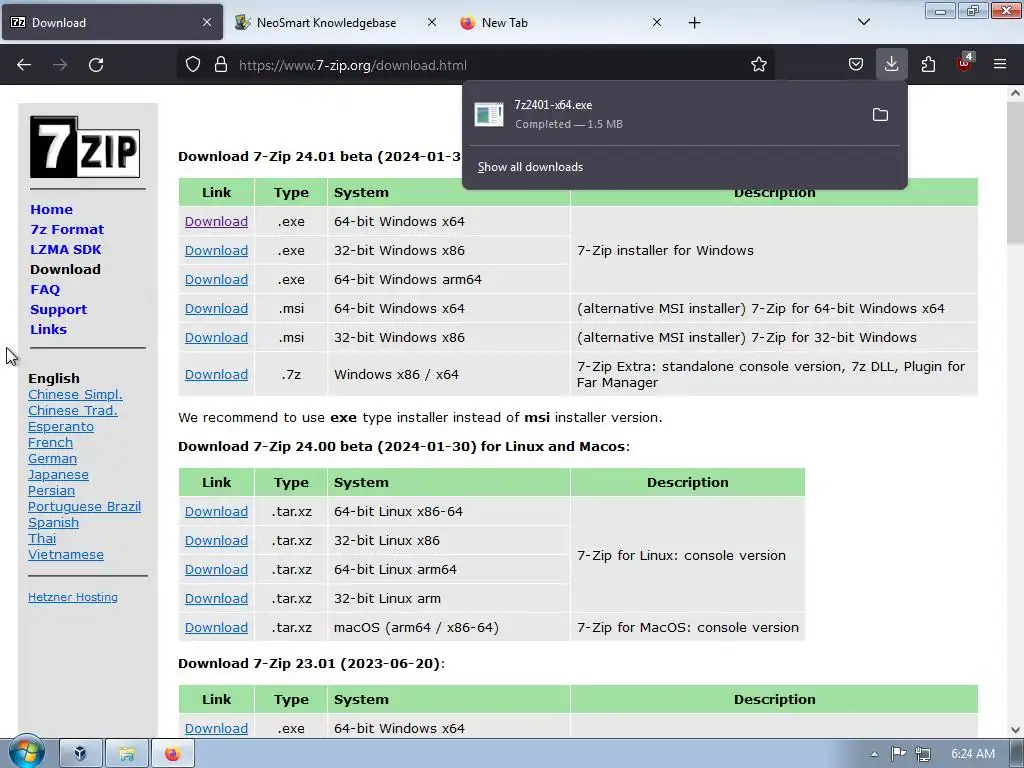
Task: Switch language to Chinese Trad.
Action: pos(73,411)
